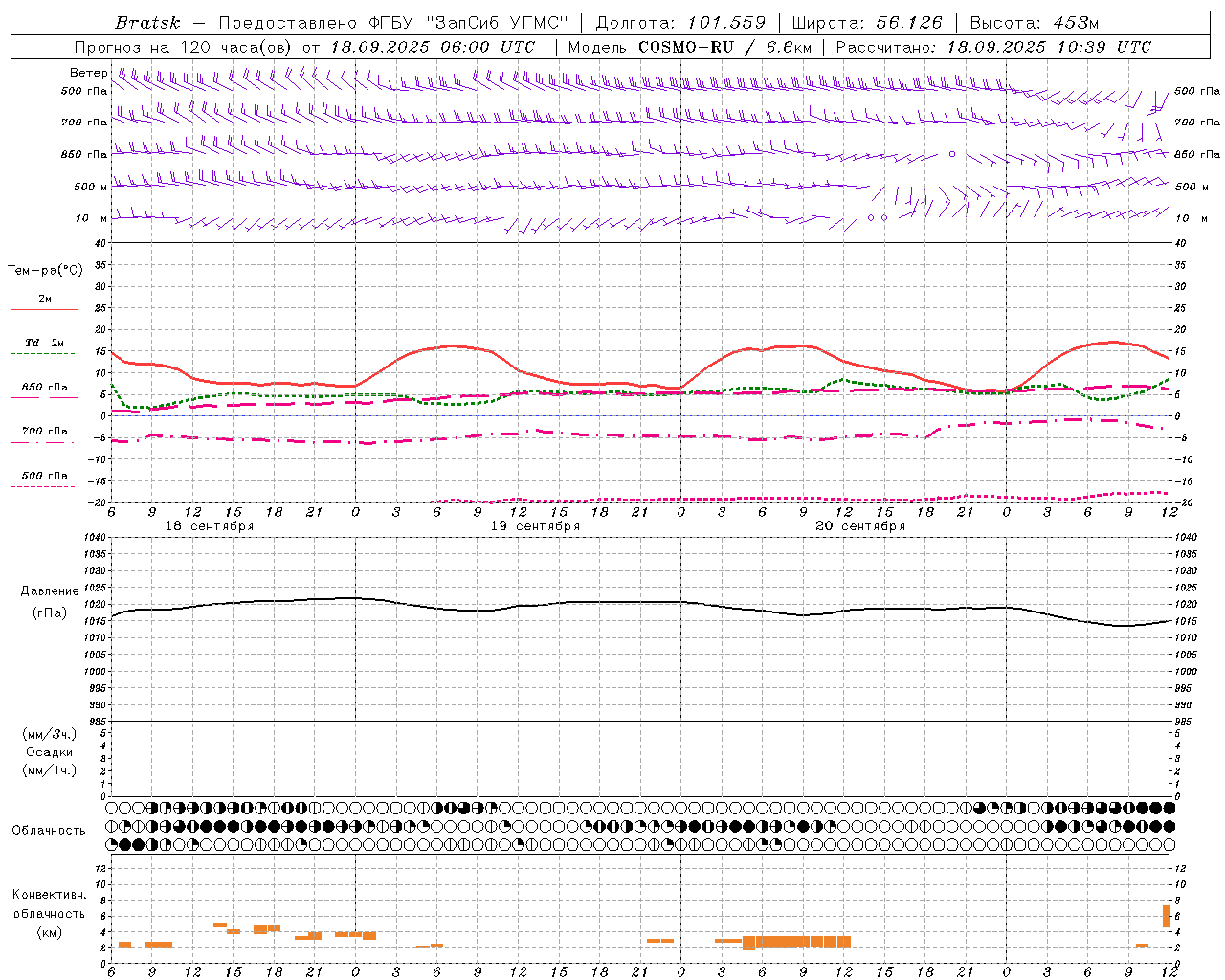Click the latitude value Широта: 56.126
The height and width of the screenshot is (980, 1225).
pyautogui.click(x=867, y=23)
